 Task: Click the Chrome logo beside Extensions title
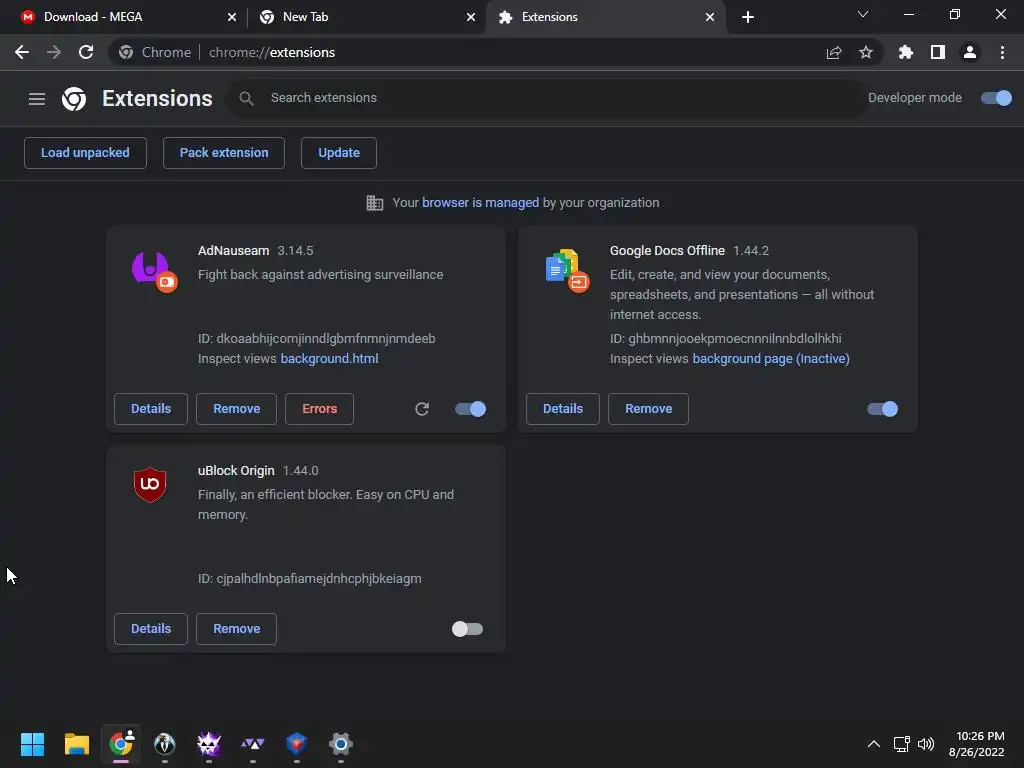click(x=74, y=99)
